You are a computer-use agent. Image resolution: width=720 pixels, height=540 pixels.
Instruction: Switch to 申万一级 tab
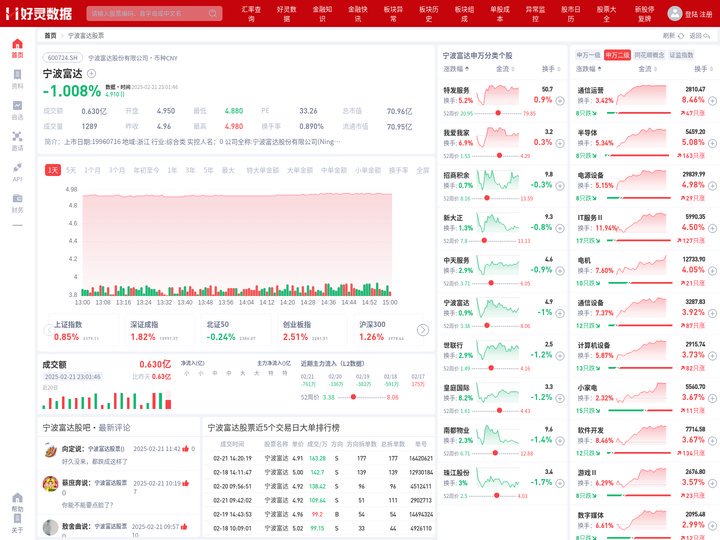[588, 55]
